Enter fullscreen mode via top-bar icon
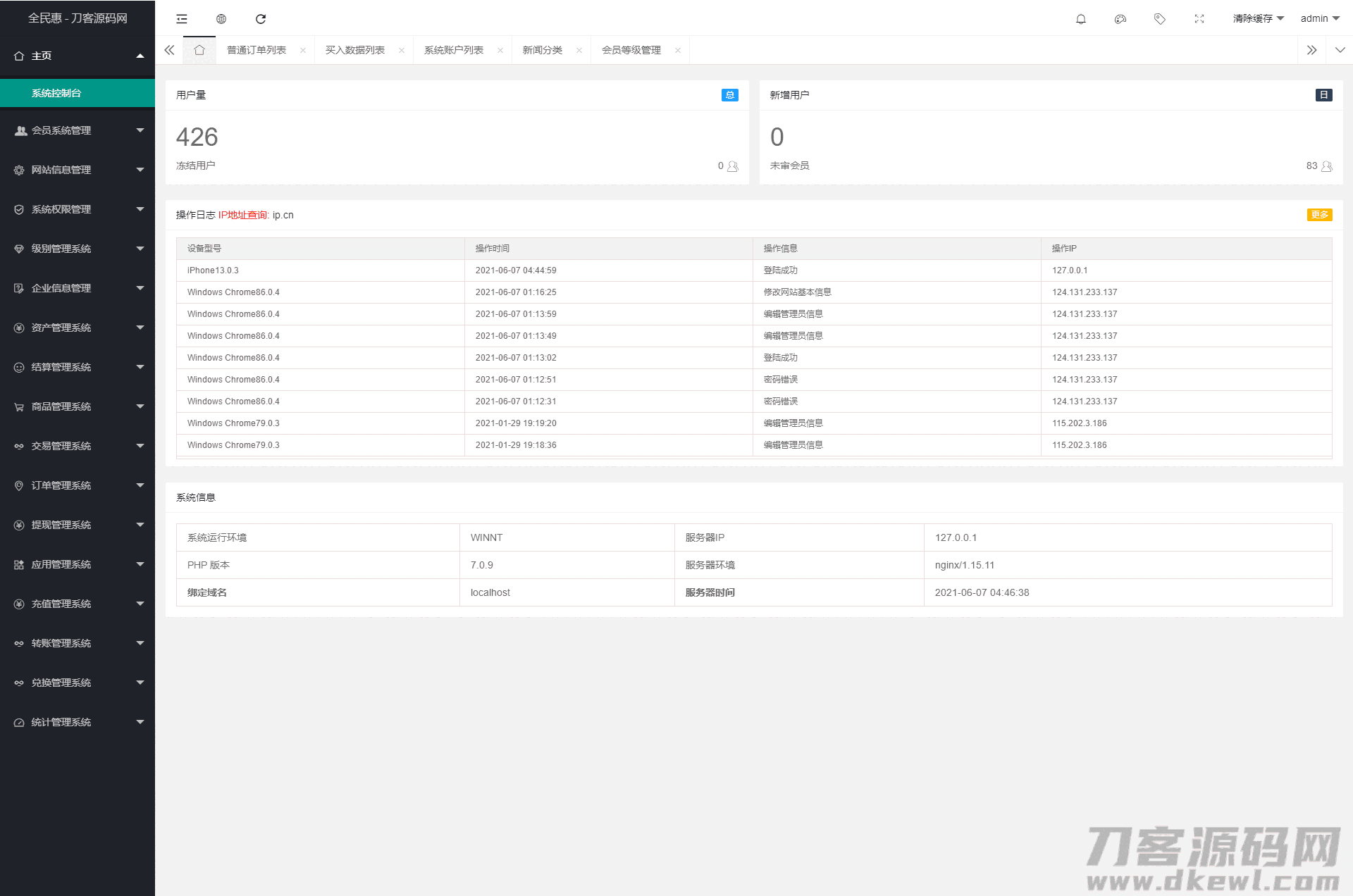Screen dimensions: 1353x896 (x=1199, y=19)
